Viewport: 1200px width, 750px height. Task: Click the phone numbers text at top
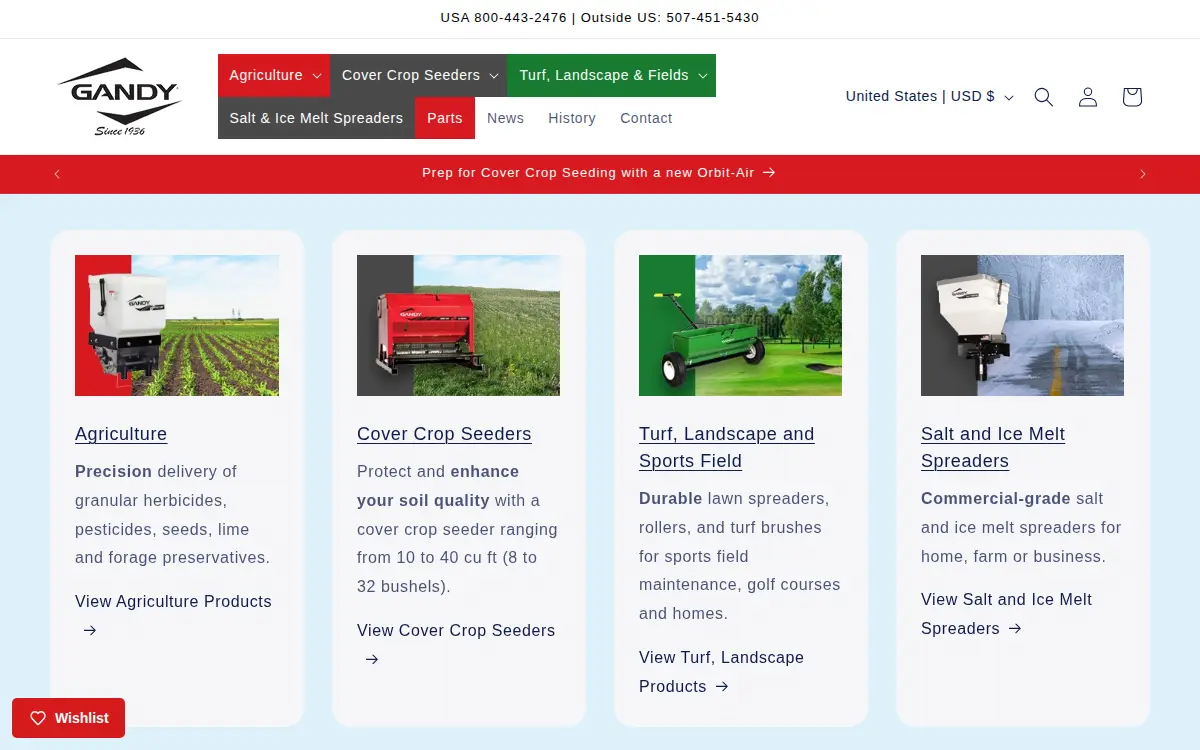pyautogui.click(x=600, y=18)
